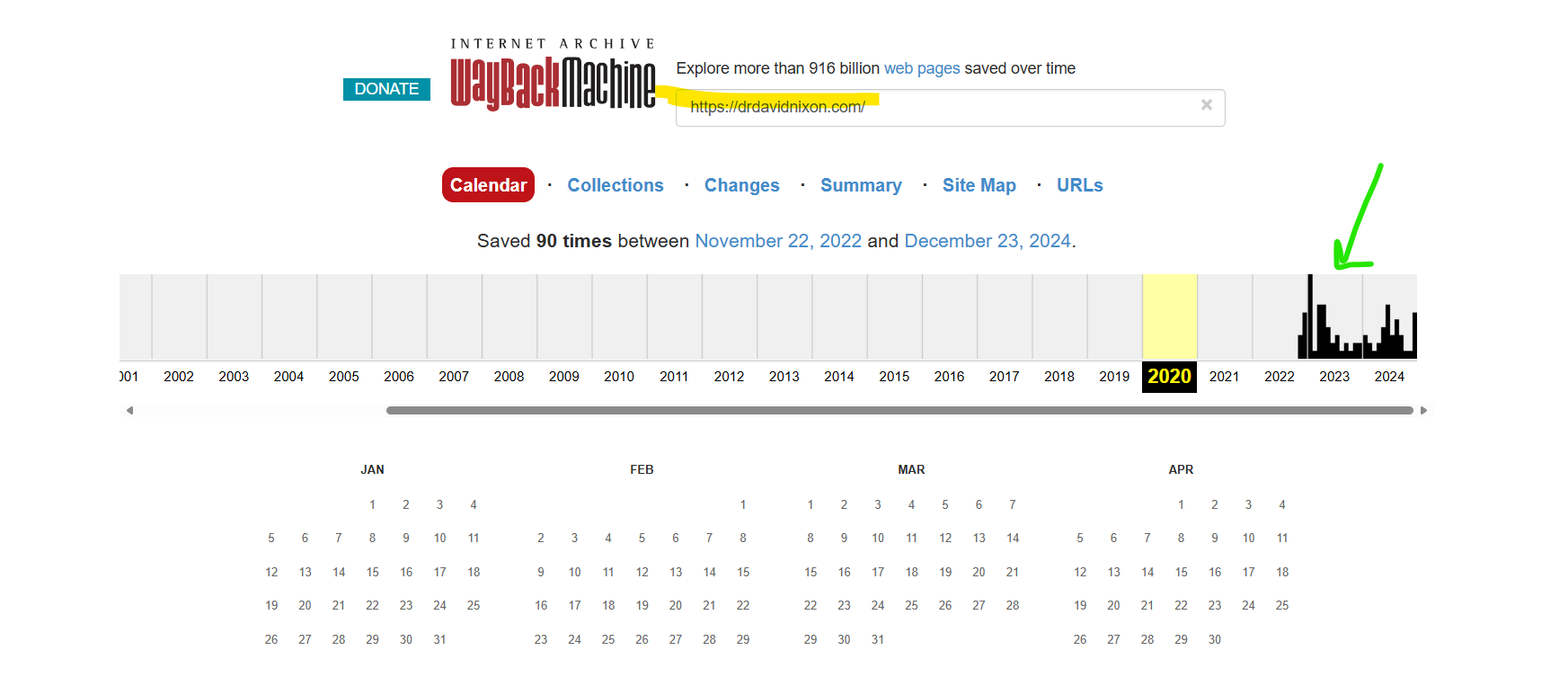Image resolution: width=1568 pixels, height=695 pixels.
Task: Click April 30 in the calendar
Action: (x=1215, y=639)
